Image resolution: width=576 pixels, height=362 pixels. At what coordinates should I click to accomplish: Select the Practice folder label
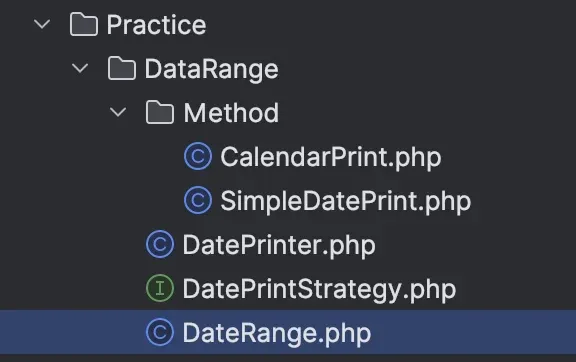(x=156, y=25)
